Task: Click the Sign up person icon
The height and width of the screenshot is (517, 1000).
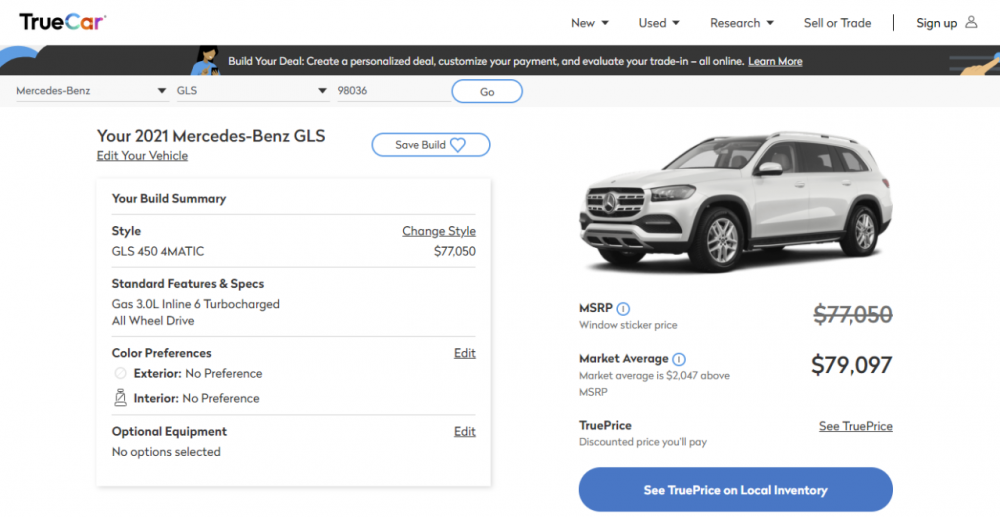Action: [x=971, y=22]
